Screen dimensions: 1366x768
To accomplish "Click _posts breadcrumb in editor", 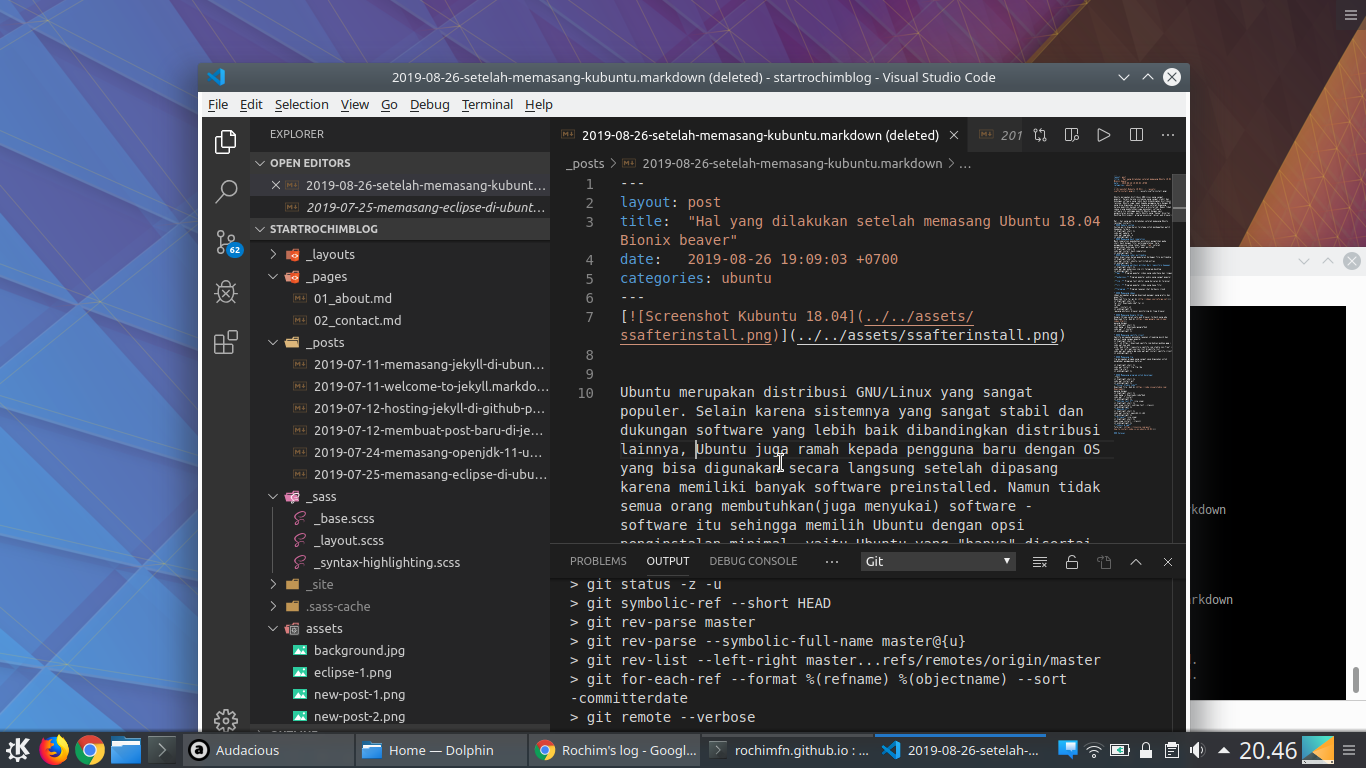I will (x=585, y=163).
